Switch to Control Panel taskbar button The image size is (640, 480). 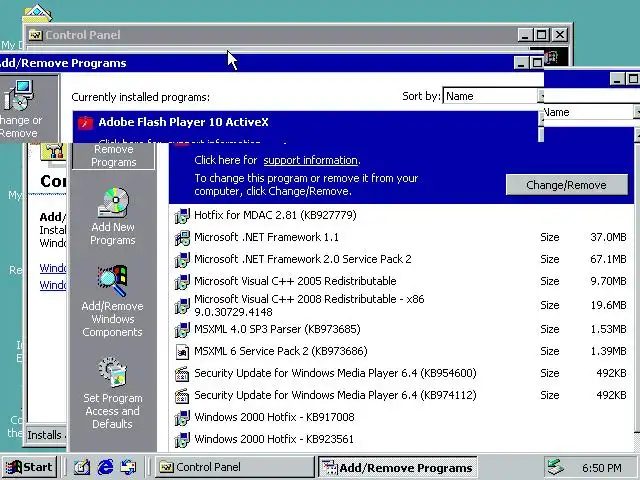click(235, 467)
